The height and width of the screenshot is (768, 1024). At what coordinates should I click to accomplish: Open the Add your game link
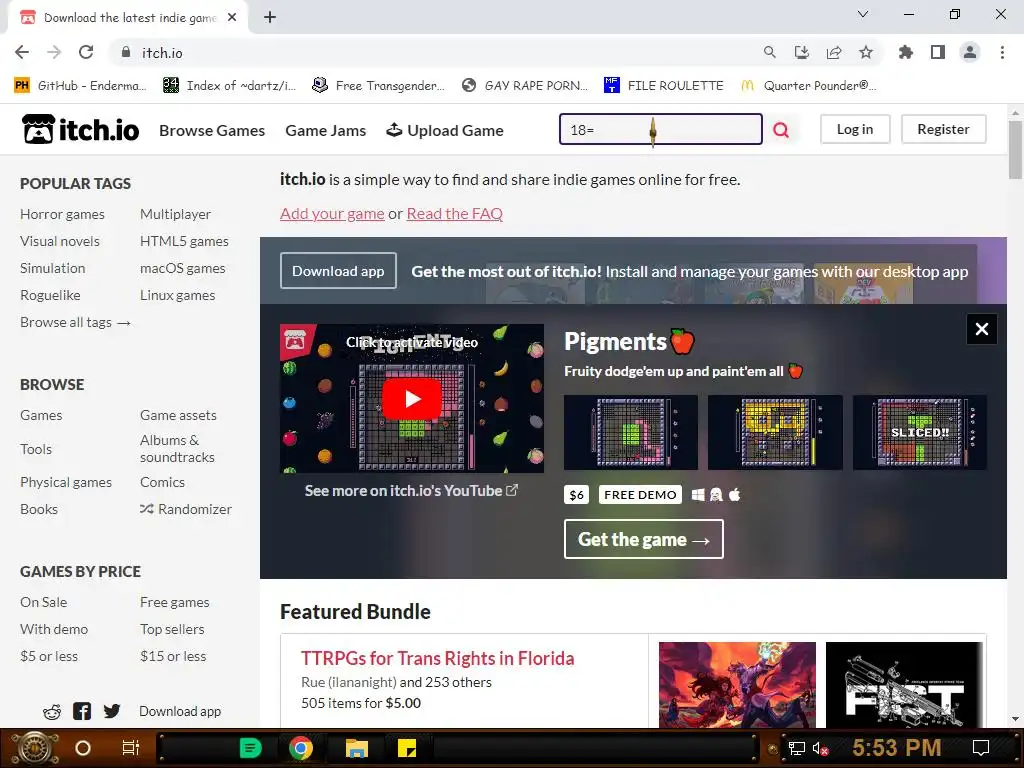click(x=332, y=214)
